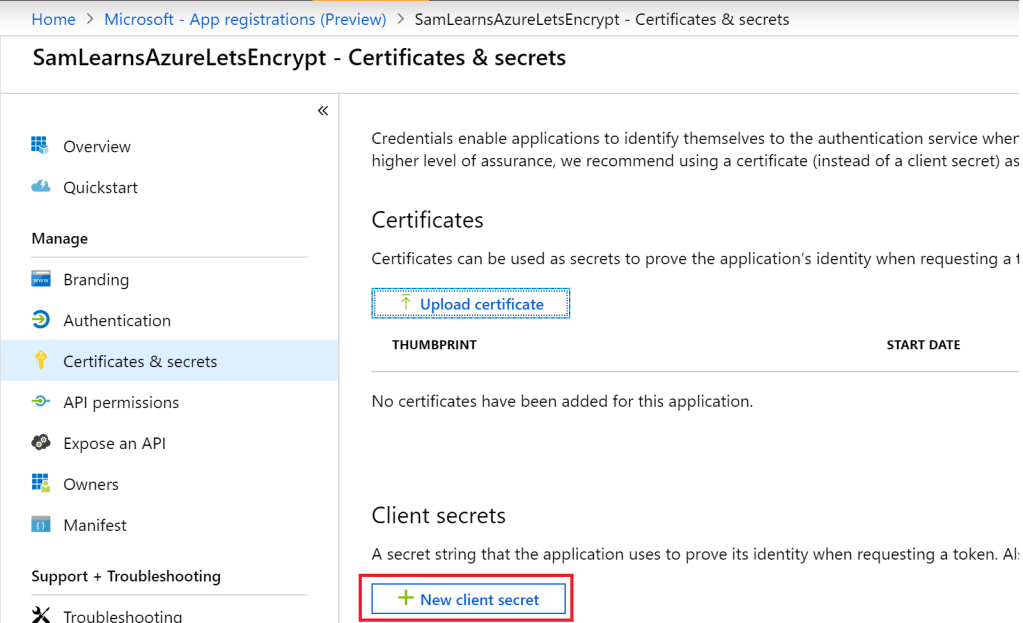Click the Troubleshooting tools icon
This screenshot has height=623, width=1023.
[x=41, y=614]
